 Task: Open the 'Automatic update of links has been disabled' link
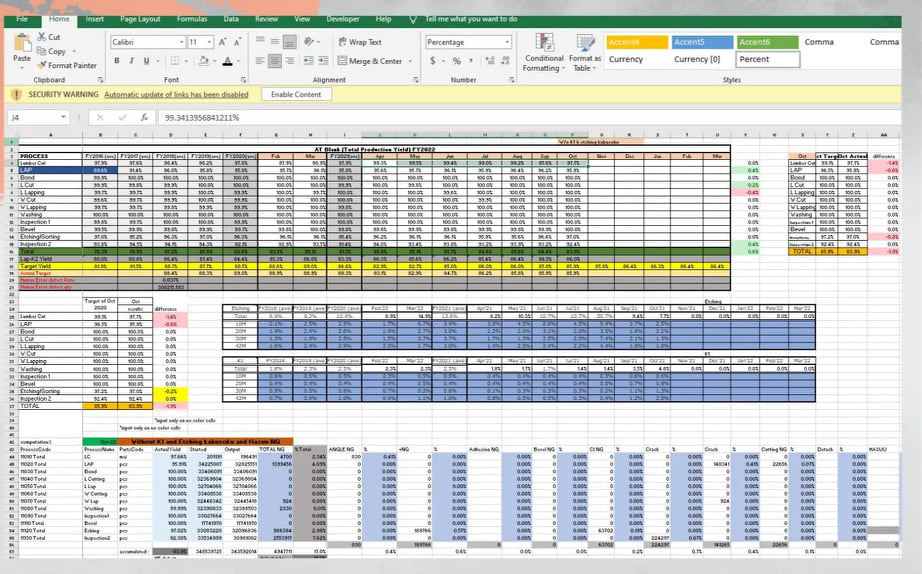coord(176,94)
